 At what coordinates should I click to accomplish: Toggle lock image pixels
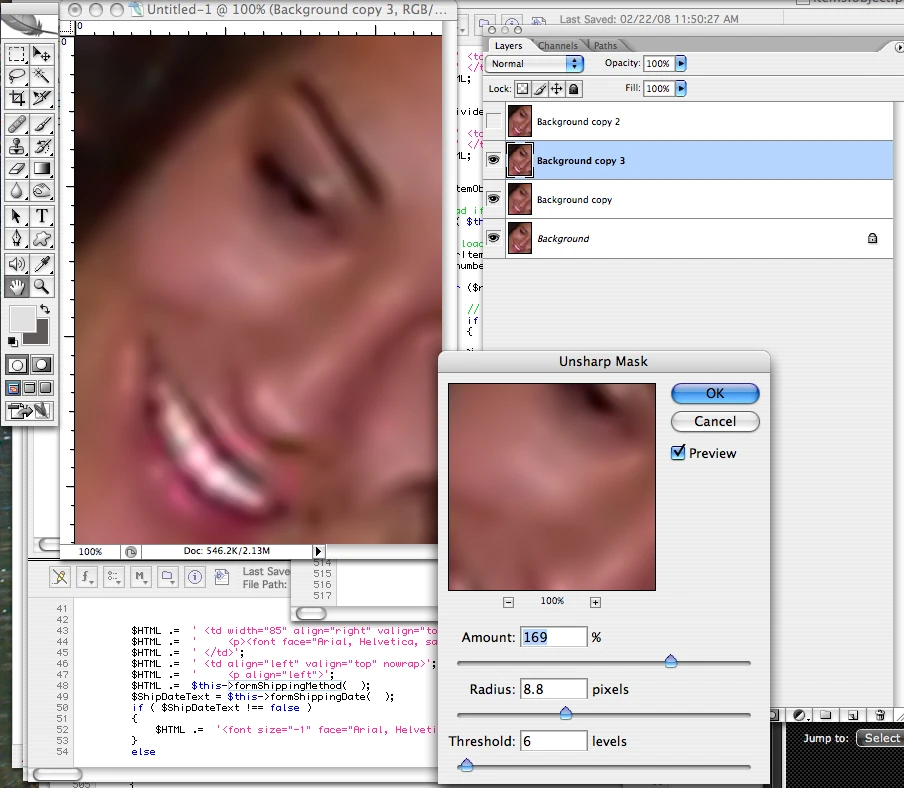coord(540,88)
